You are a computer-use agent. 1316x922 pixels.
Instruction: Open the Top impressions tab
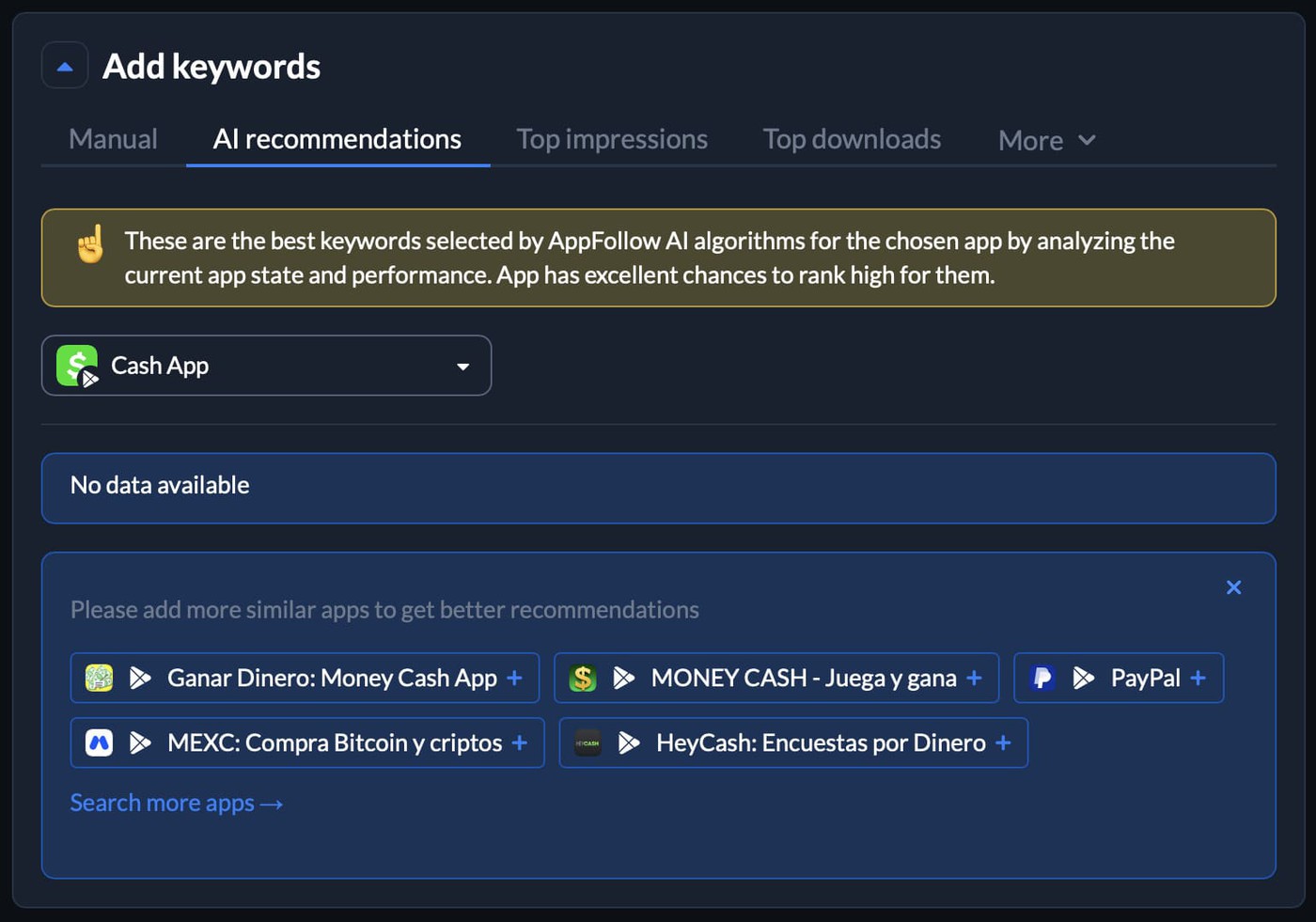(x=612, y=139)
